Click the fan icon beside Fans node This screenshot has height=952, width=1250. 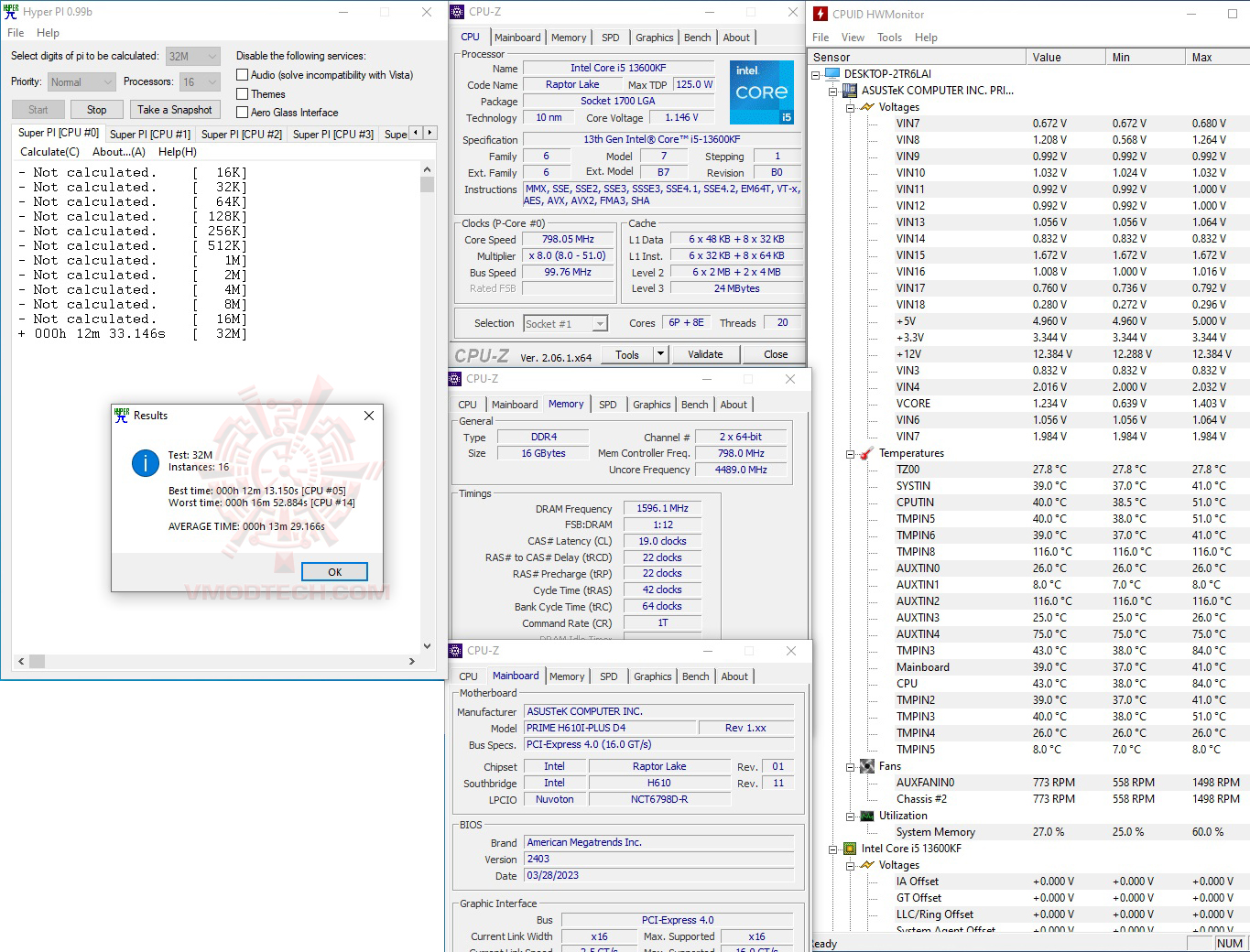[x=866, y=766]
